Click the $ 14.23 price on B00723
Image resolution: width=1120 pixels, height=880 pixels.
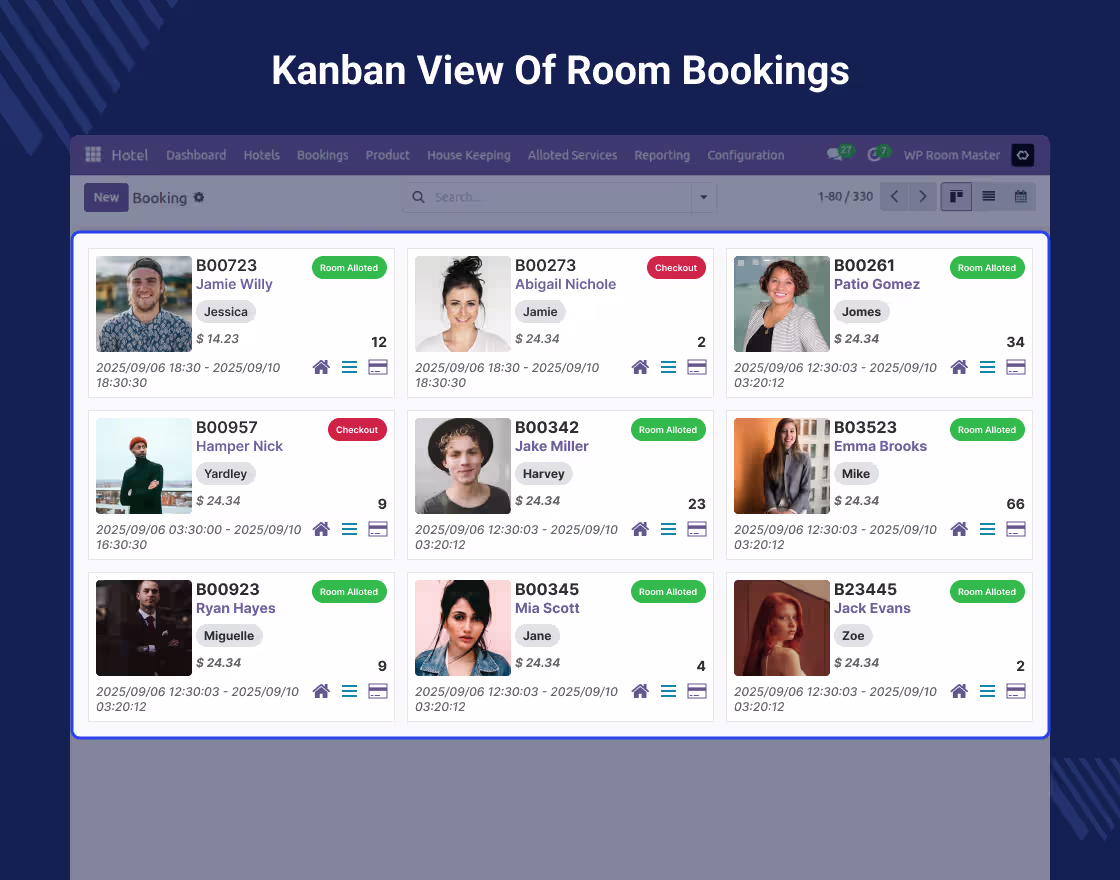218,339
